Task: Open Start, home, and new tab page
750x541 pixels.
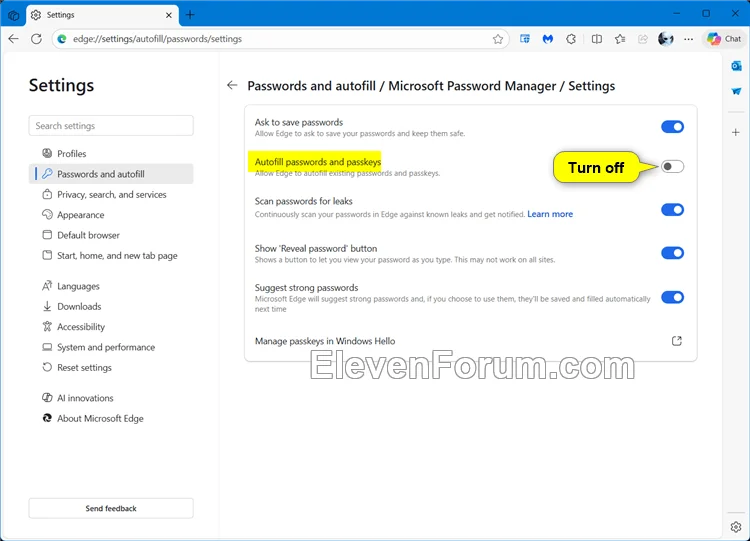Action: 111,255
